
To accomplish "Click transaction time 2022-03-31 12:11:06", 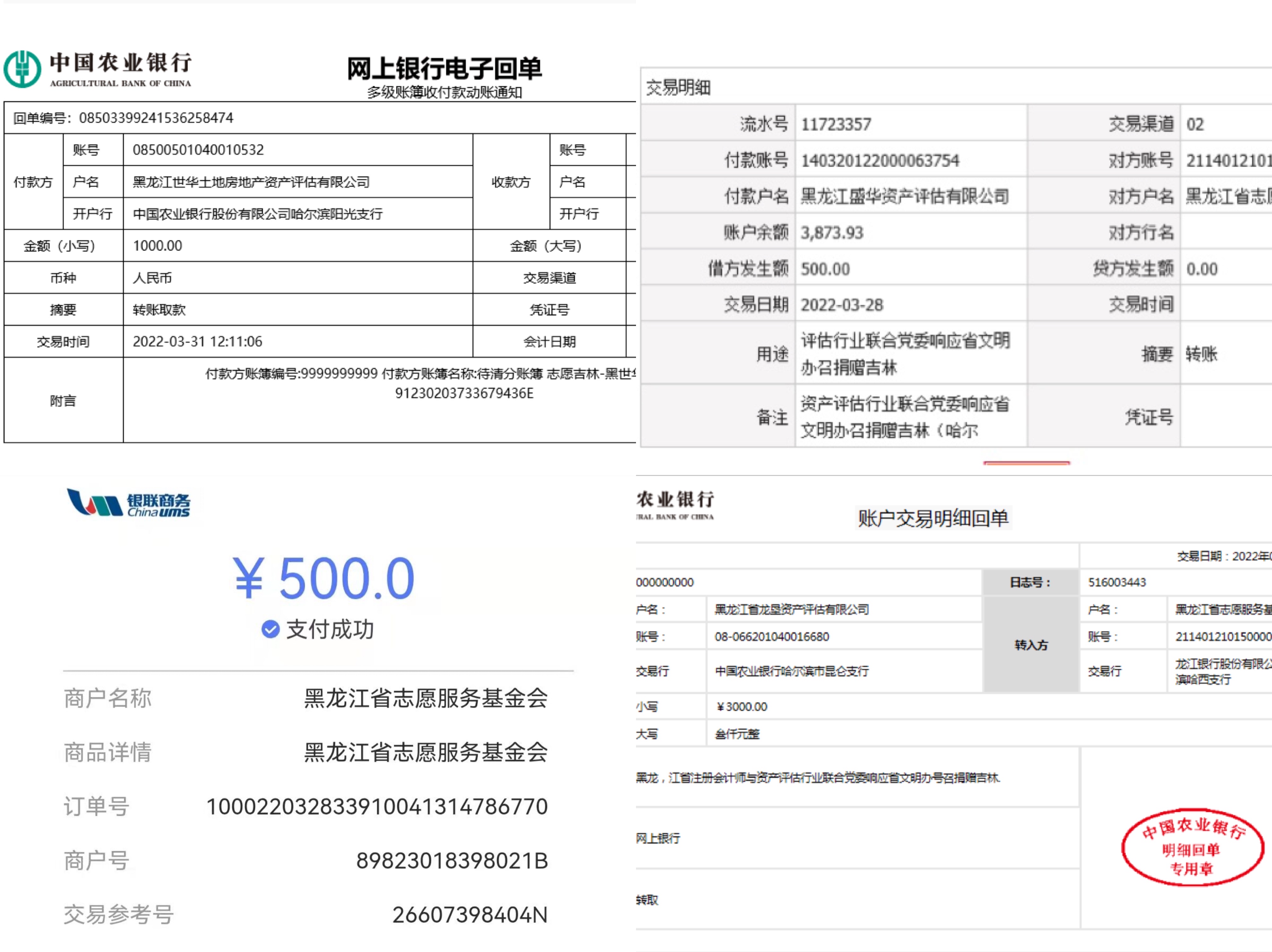I will point(197,342).
